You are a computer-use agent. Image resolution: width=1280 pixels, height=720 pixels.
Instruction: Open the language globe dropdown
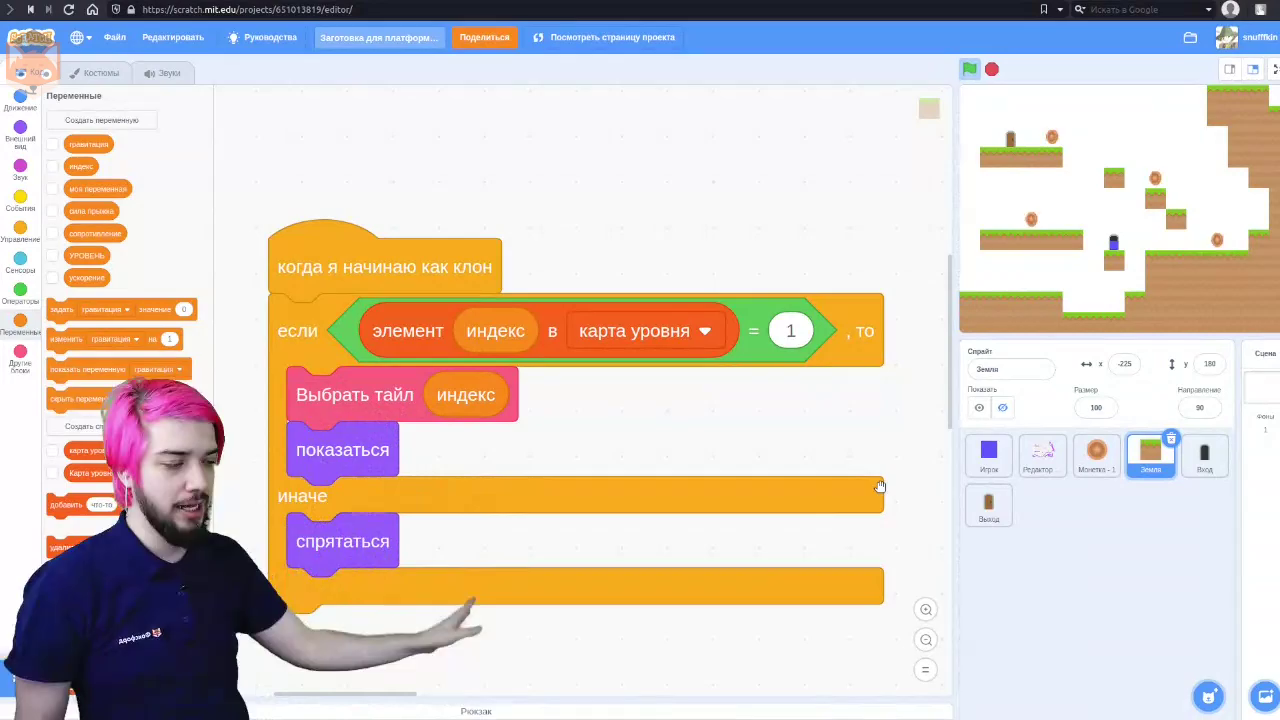[81, 38]
